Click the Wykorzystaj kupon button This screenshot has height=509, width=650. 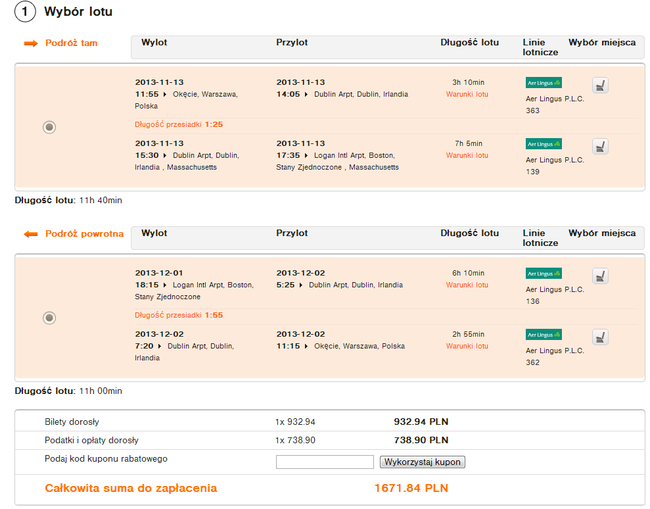click(422, 462)
